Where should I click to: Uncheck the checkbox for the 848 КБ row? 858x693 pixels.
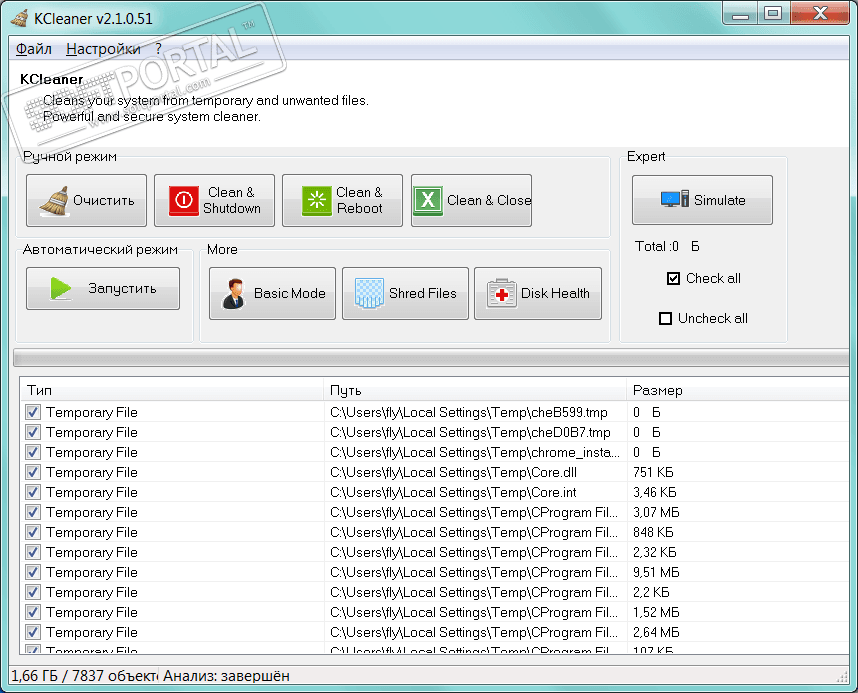(33, 532)
